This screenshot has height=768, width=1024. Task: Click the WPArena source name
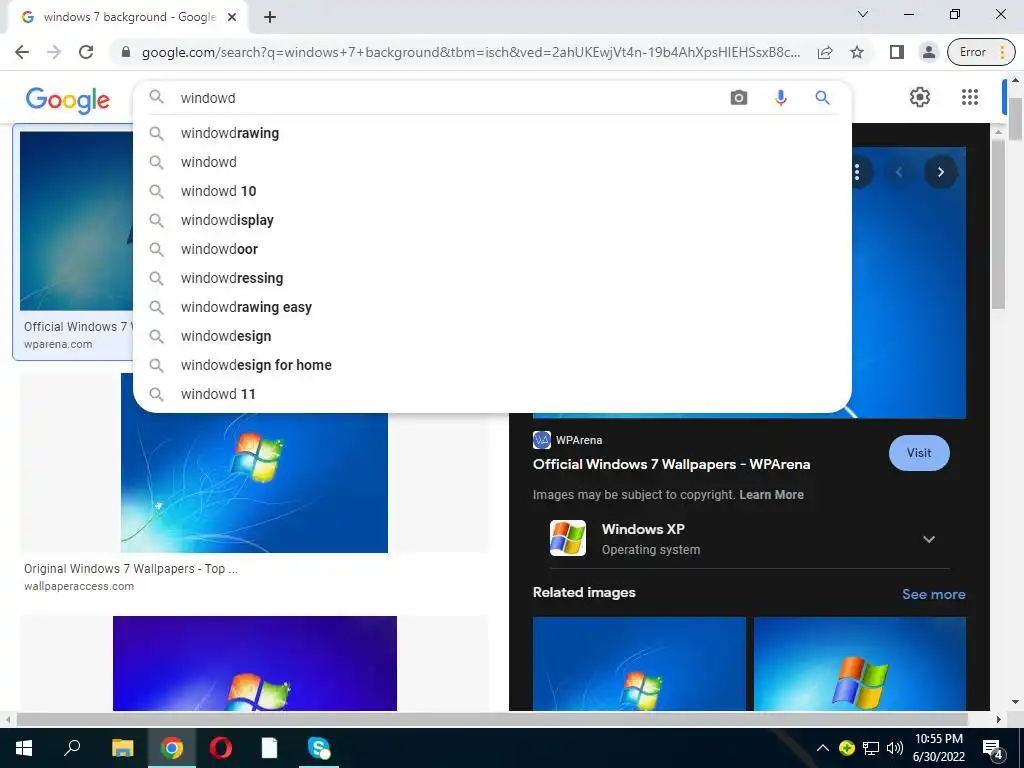579,440
